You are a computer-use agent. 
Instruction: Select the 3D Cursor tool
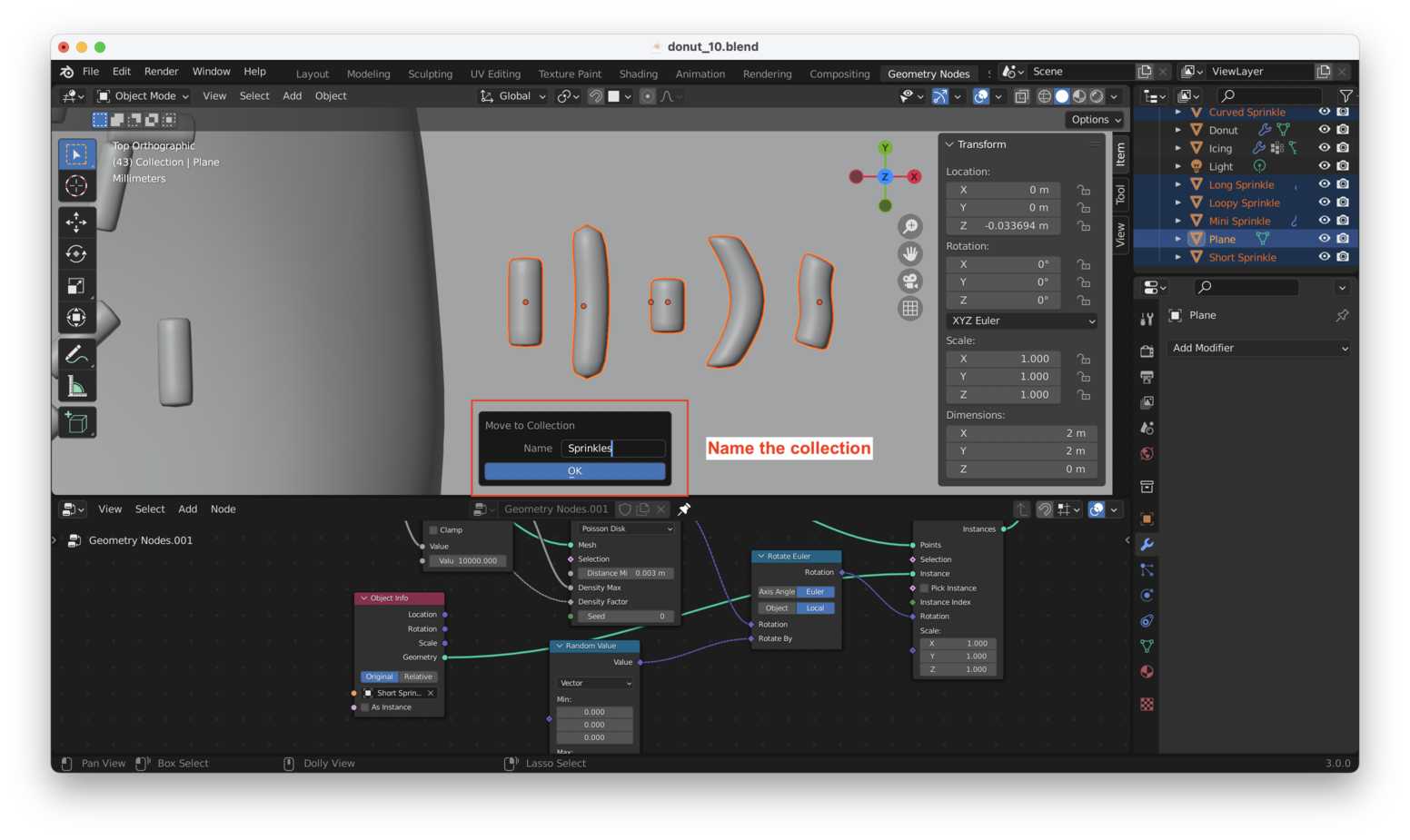coord(76,186)
